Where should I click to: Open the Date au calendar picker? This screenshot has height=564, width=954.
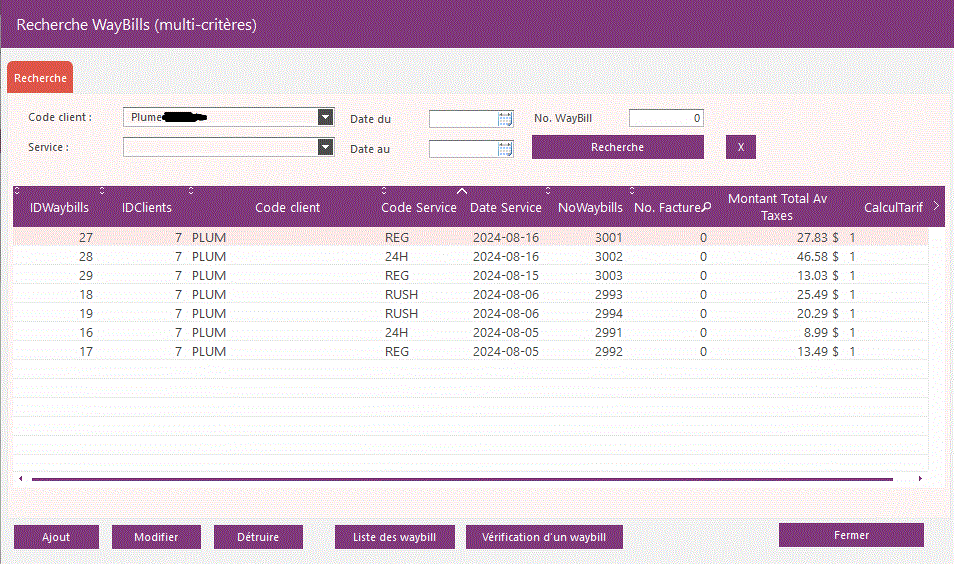coord(505,149)
